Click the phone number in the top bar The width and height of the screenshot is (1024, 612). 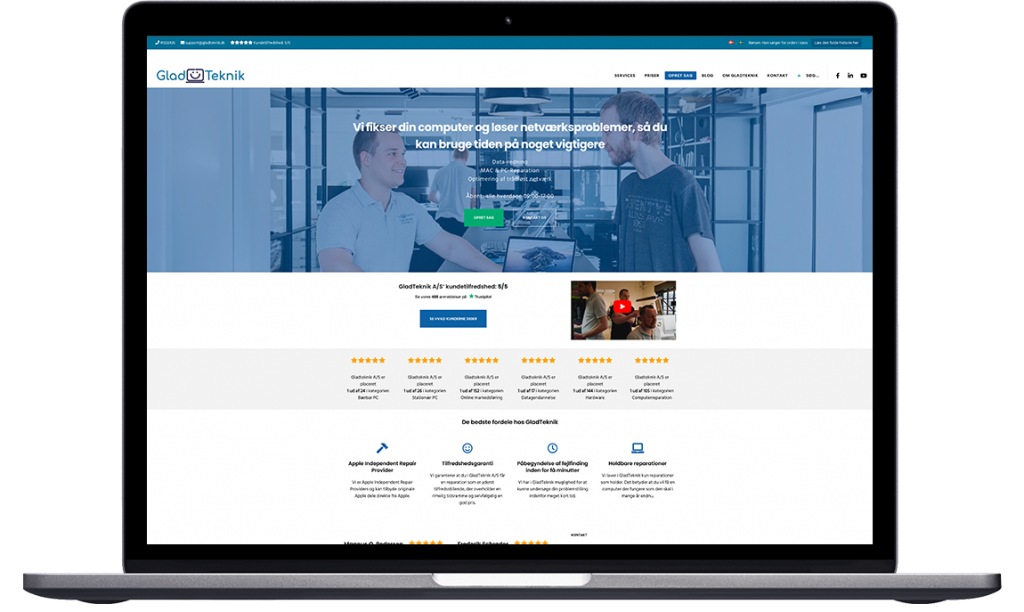click(168, 42)
